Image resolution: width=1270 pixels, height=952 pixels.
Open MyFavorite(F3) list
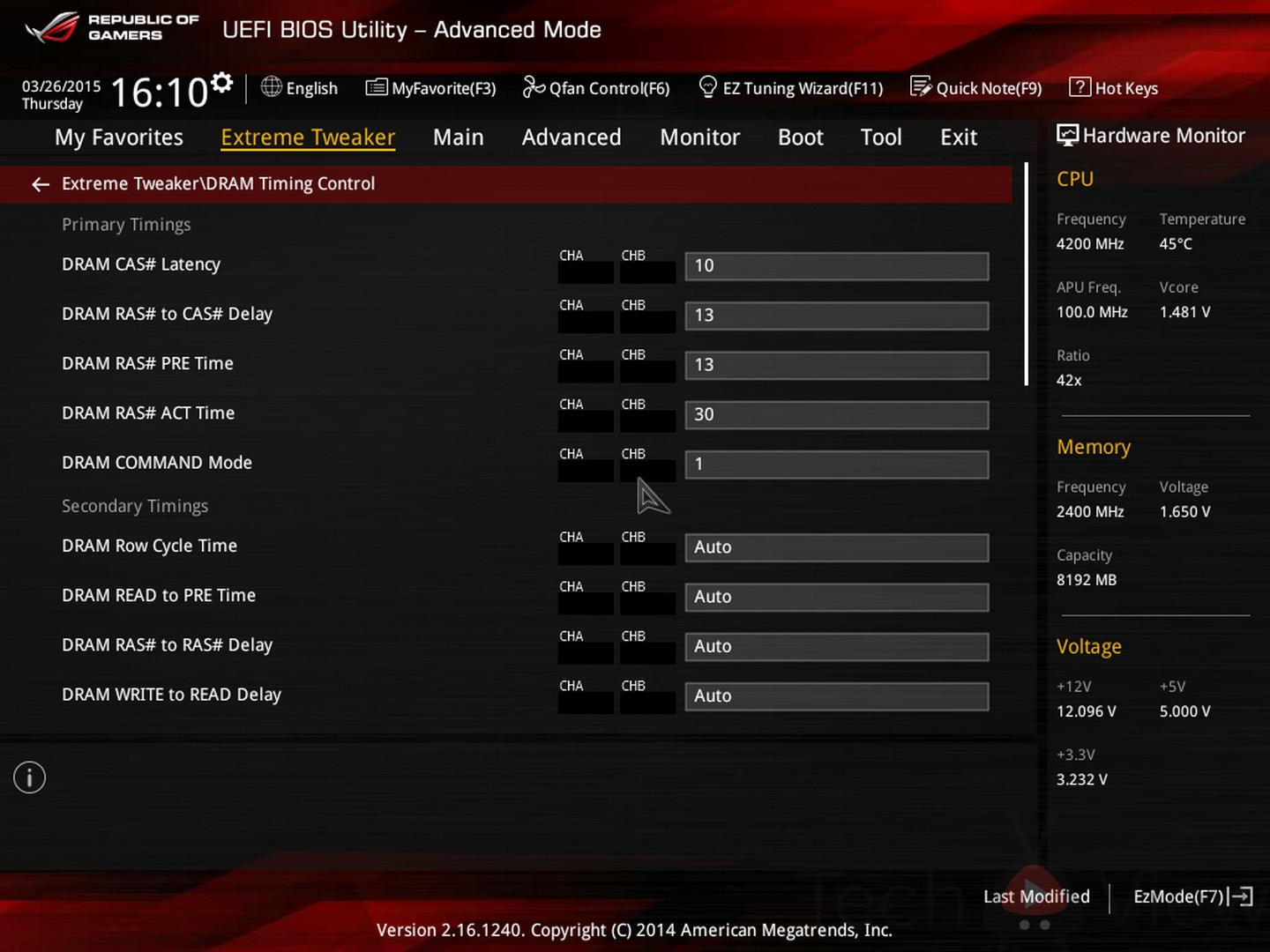click(431, 88)
